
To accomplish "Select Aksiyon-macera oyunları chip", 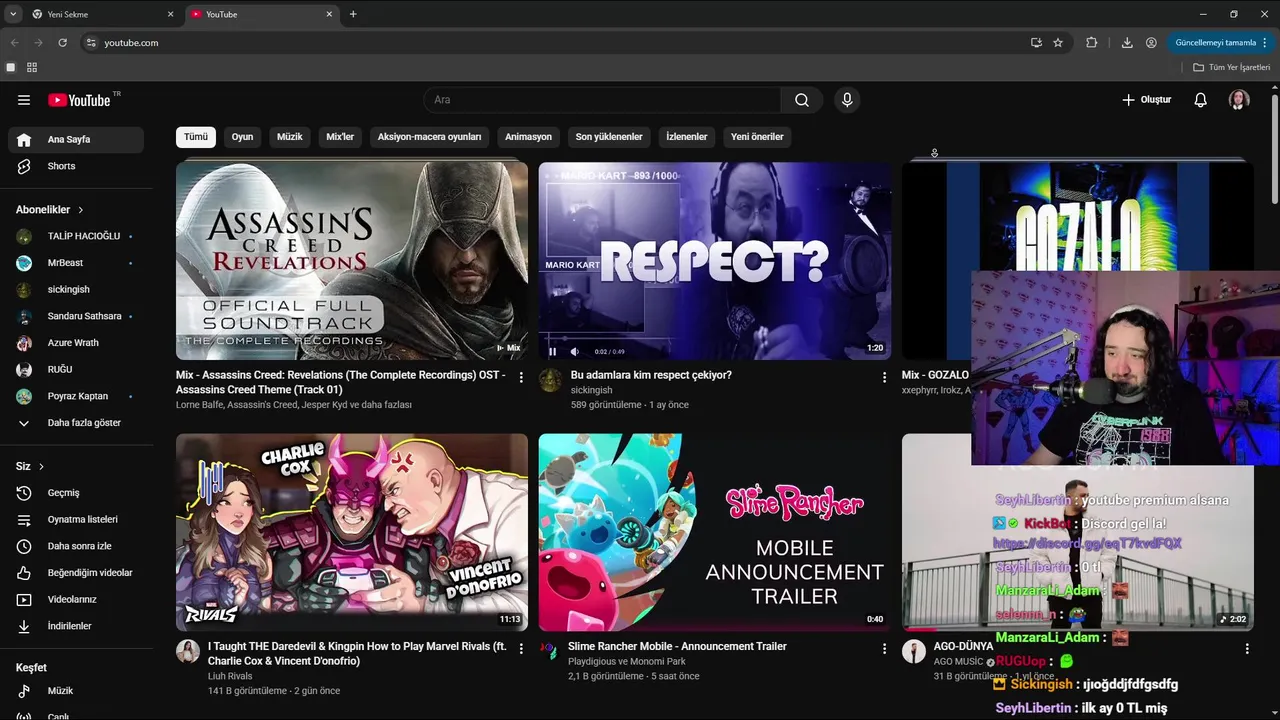I will [x=429, y=137].
